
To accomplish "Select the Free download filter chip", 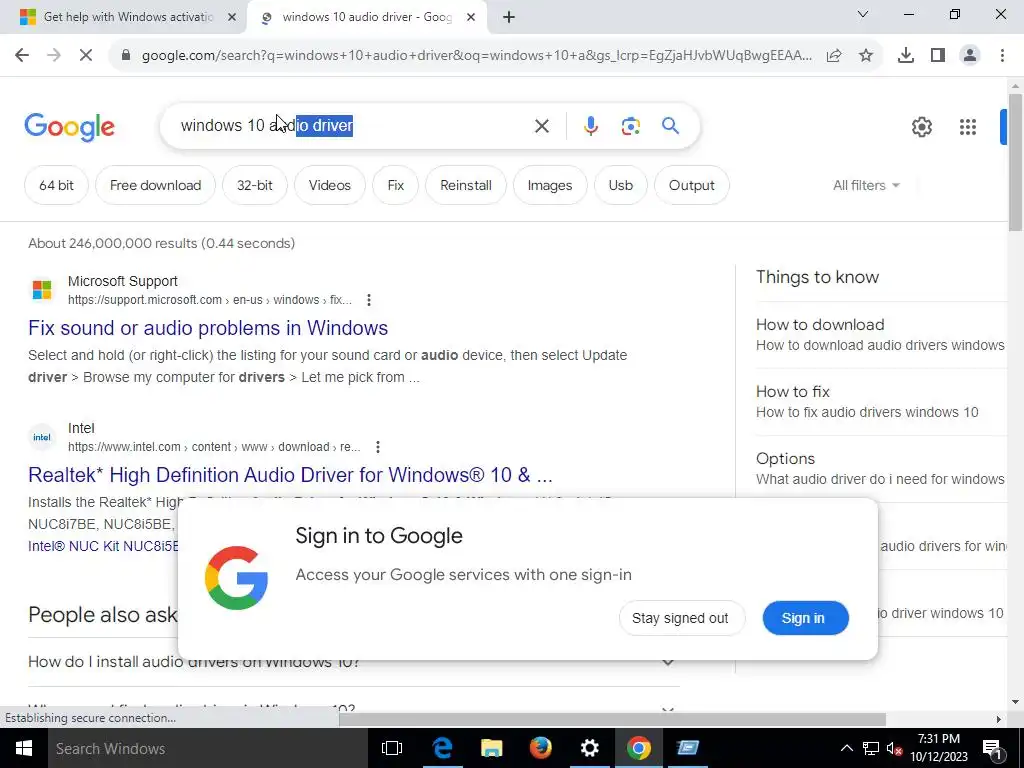I will click(155, 185).
